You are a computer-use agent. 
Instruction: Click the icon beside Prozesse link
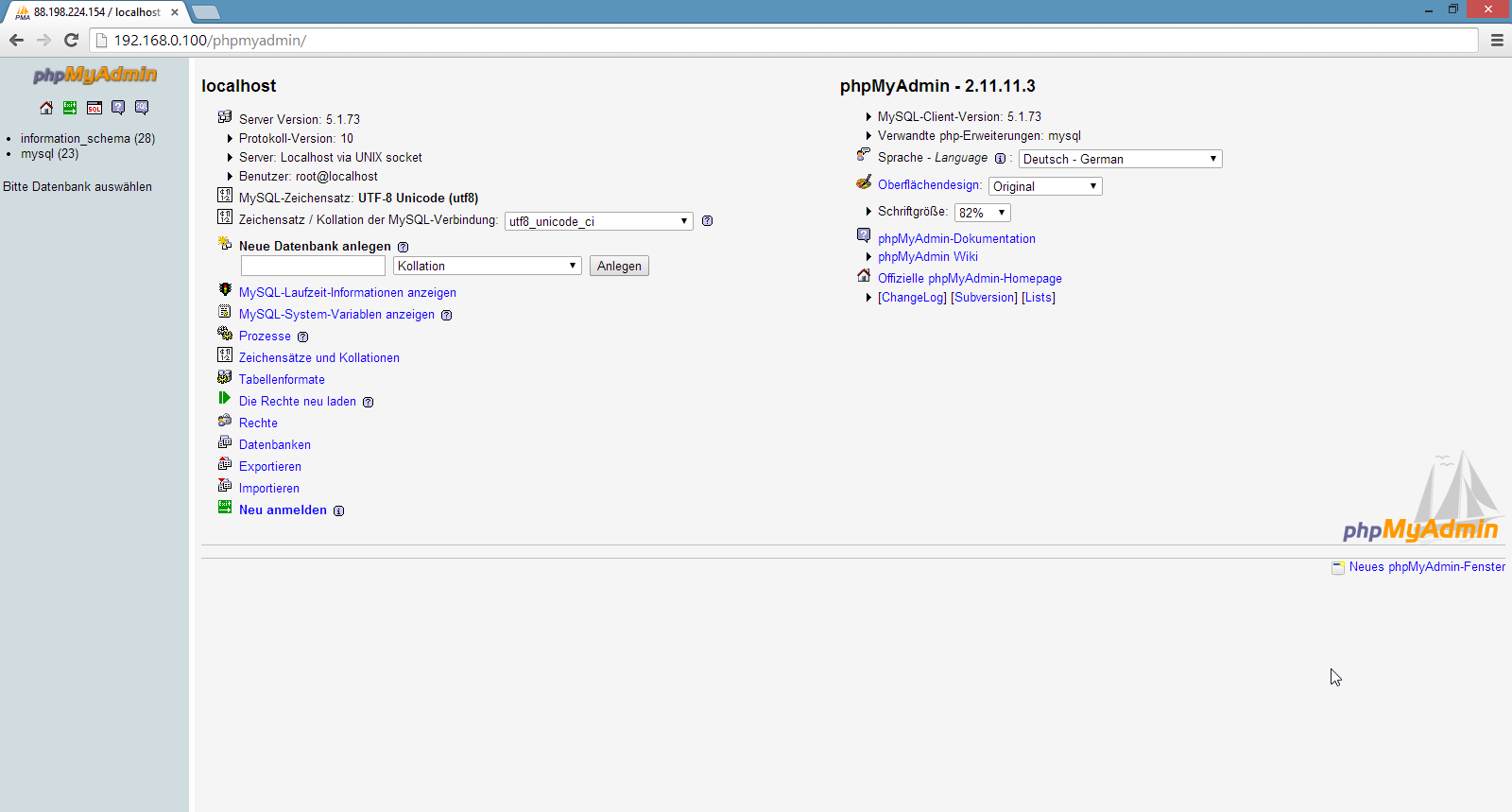pyautogui.click(x=225, y=334)
